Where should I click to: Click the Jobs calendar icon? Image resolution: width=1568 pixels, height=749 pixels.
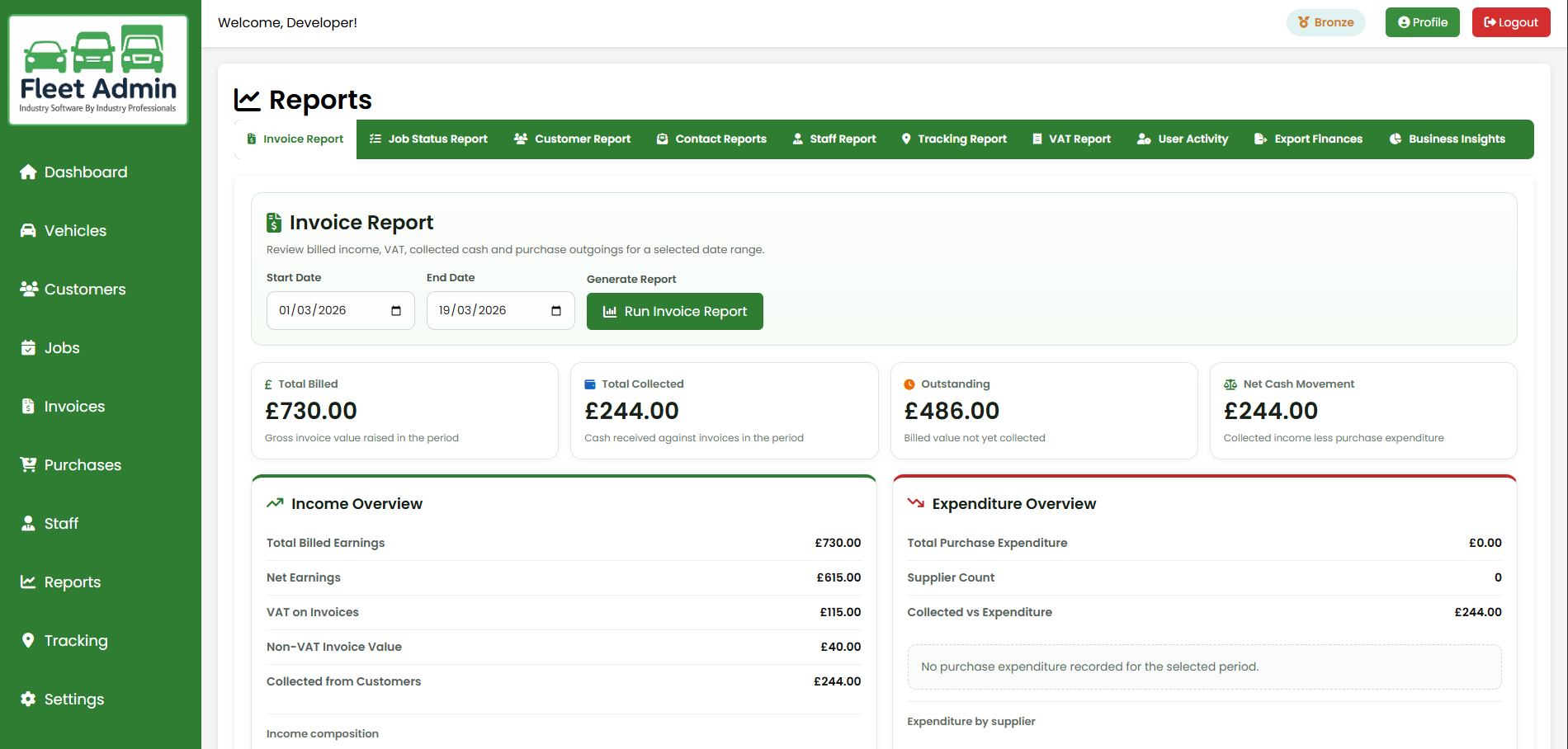coord(28,347)
